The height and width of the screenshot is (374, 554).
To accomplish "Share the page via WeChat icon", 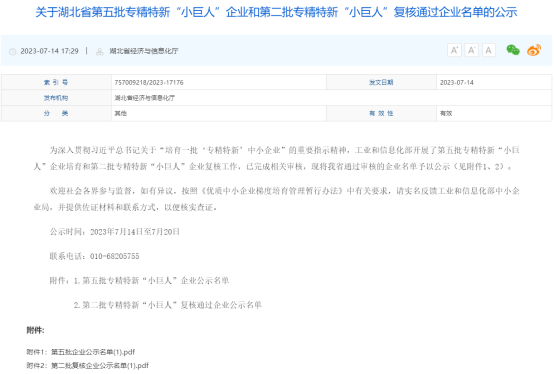I will click(x=513, y=50).
